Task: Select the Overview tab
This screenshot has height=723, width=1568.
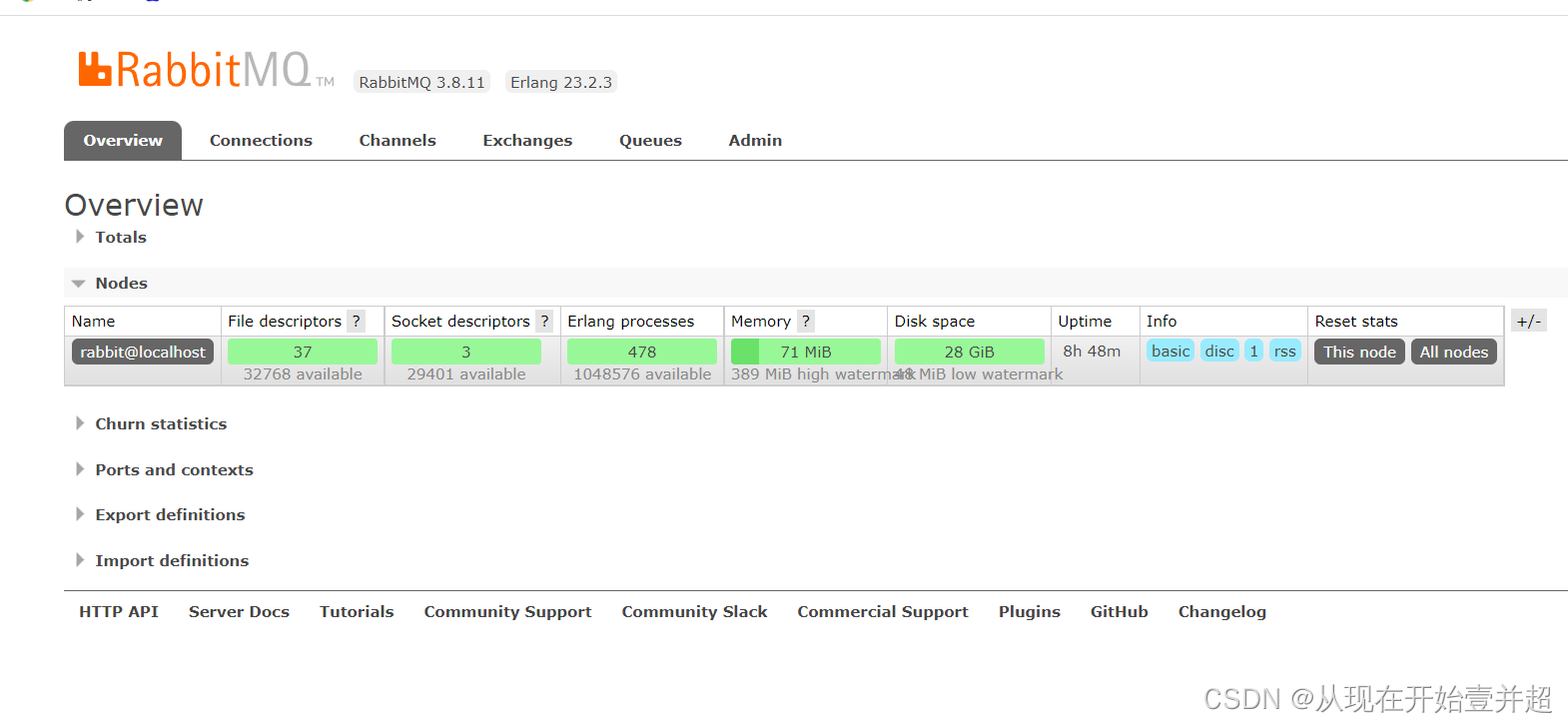Action: 123,140
